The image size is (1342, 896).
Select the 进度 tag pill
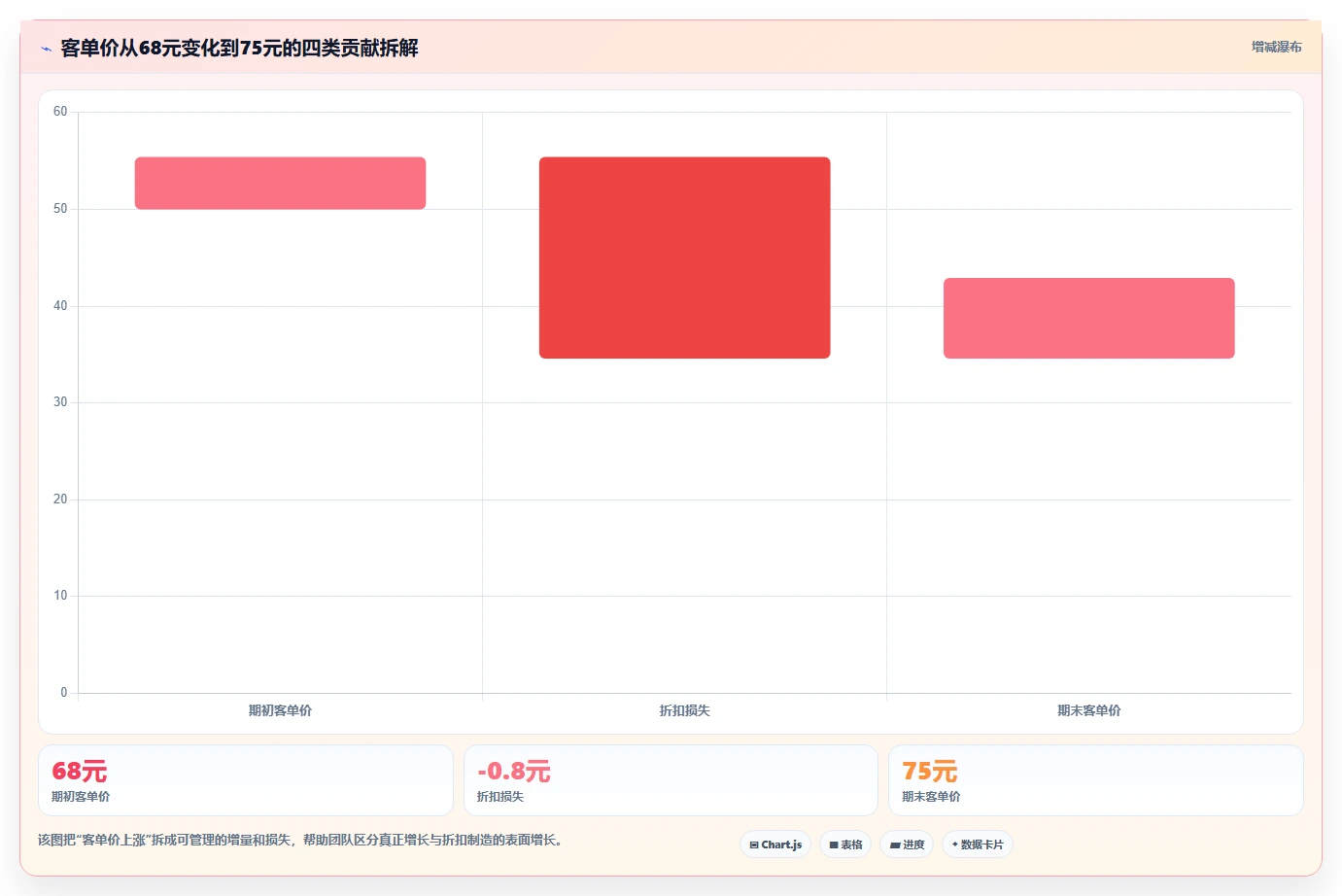(x=907, y=844)
